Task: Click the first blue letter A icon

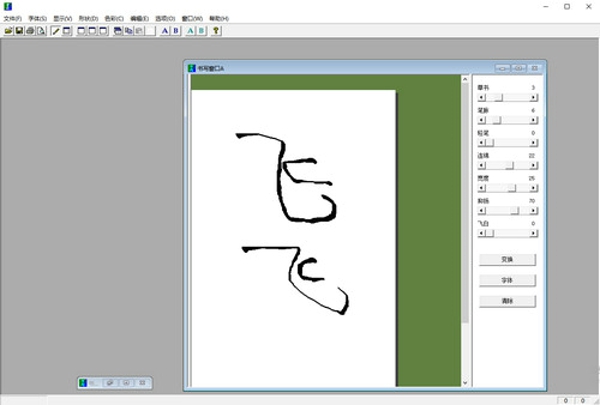Action: click(164, 31)
